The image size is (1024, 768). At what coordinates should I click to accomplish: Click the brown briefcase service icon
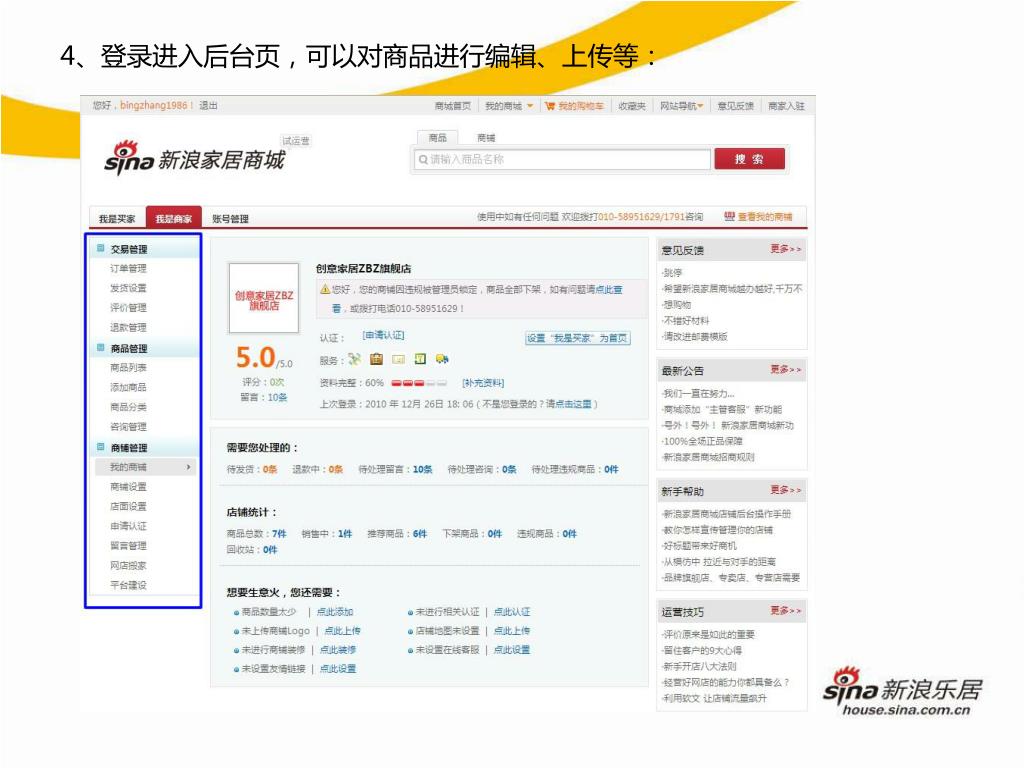376,360
